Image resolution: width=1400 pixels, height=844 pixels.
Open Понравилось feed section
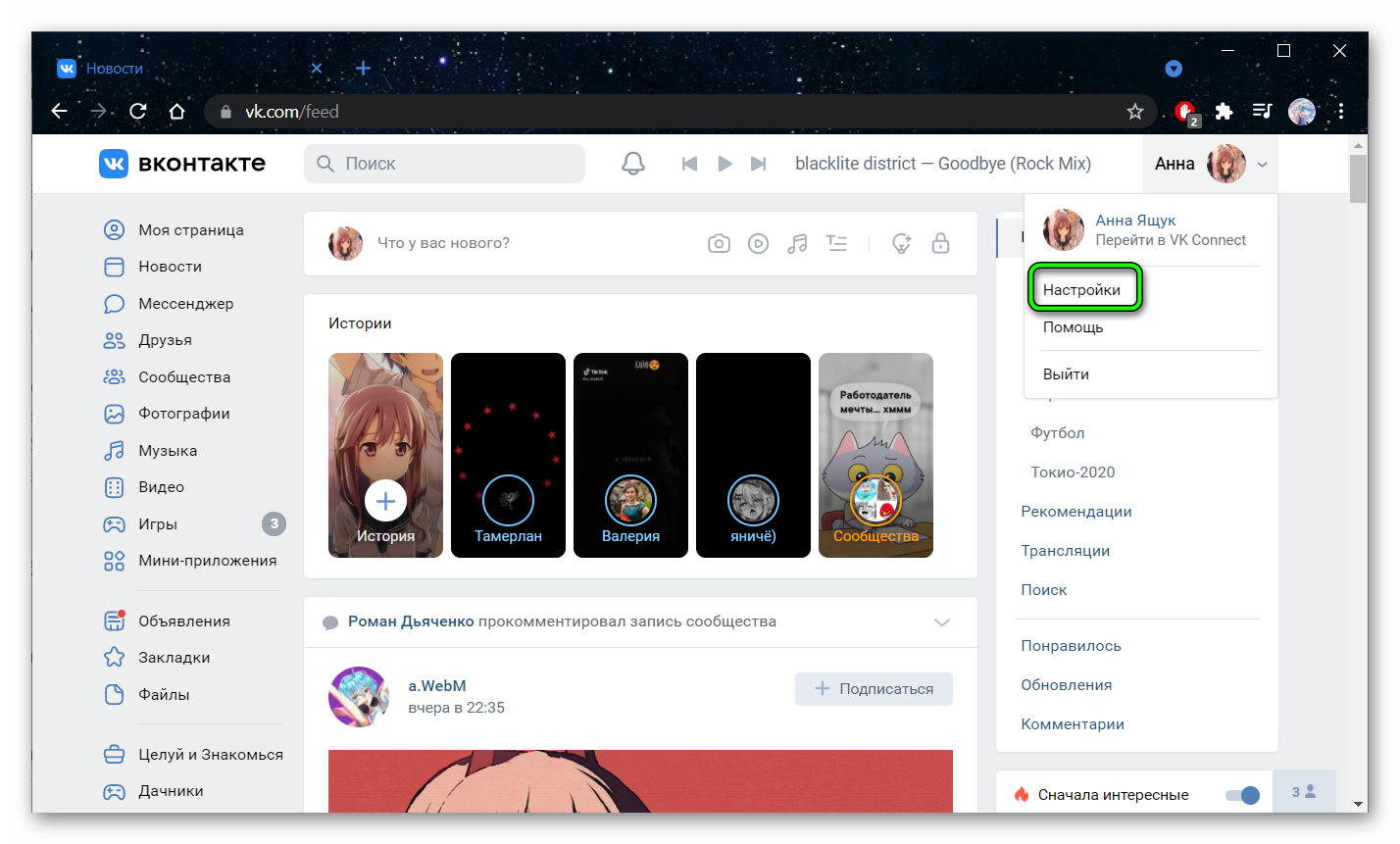tap(1071, 646)
